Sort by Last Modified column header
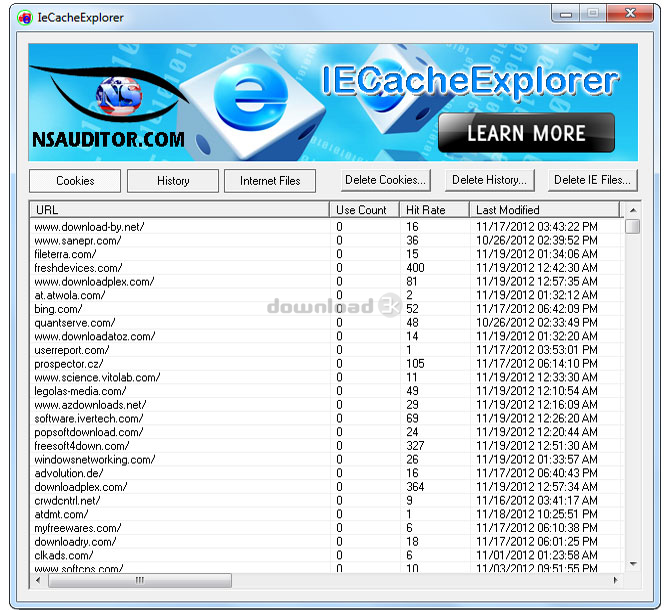 pos(545,210)
